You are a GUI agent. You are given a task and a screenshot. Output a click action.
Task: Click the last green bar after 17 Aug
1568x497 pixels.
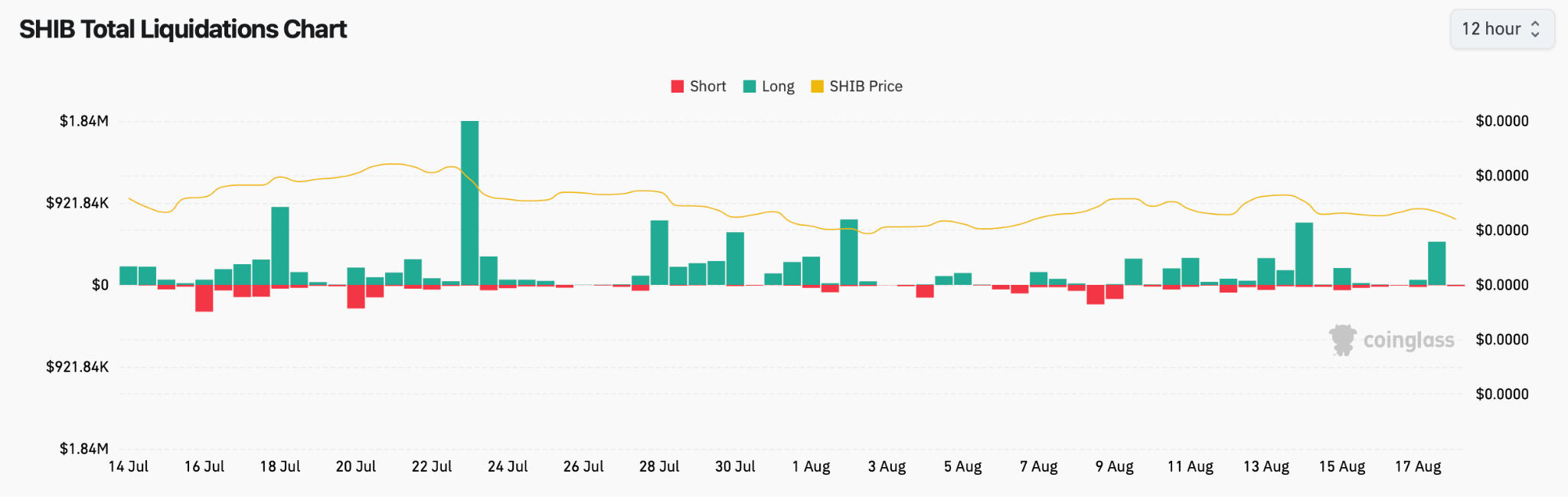click(x=1436, y=263)
